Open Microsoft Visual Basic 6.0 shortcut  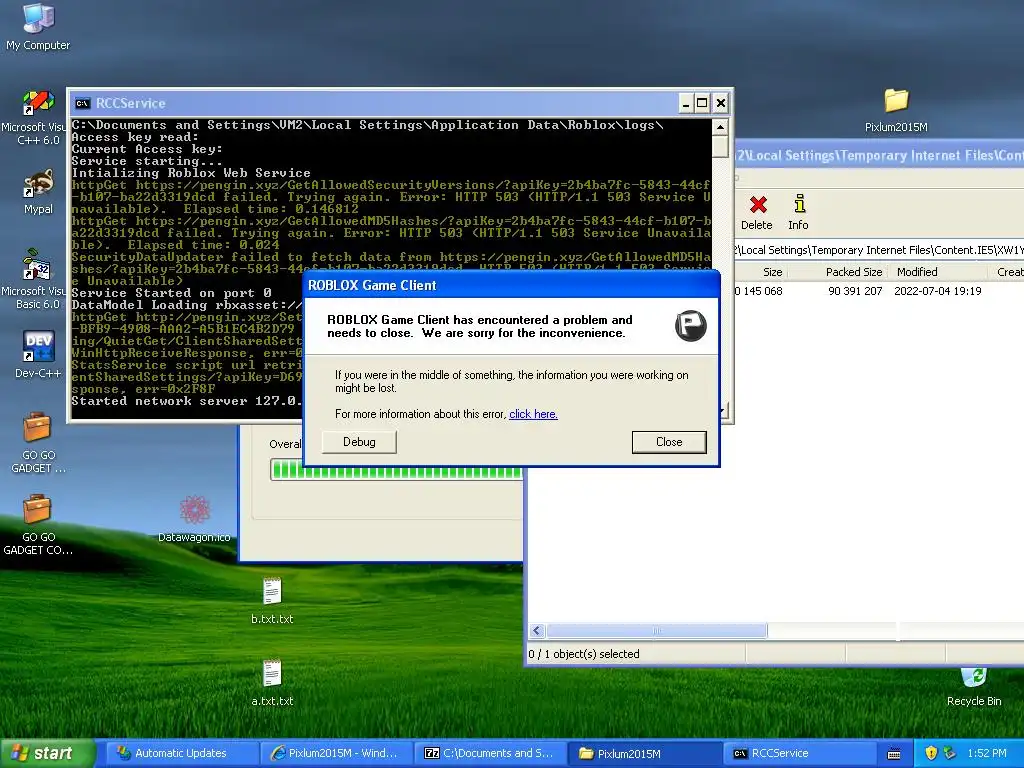click(x=37, y=280)
